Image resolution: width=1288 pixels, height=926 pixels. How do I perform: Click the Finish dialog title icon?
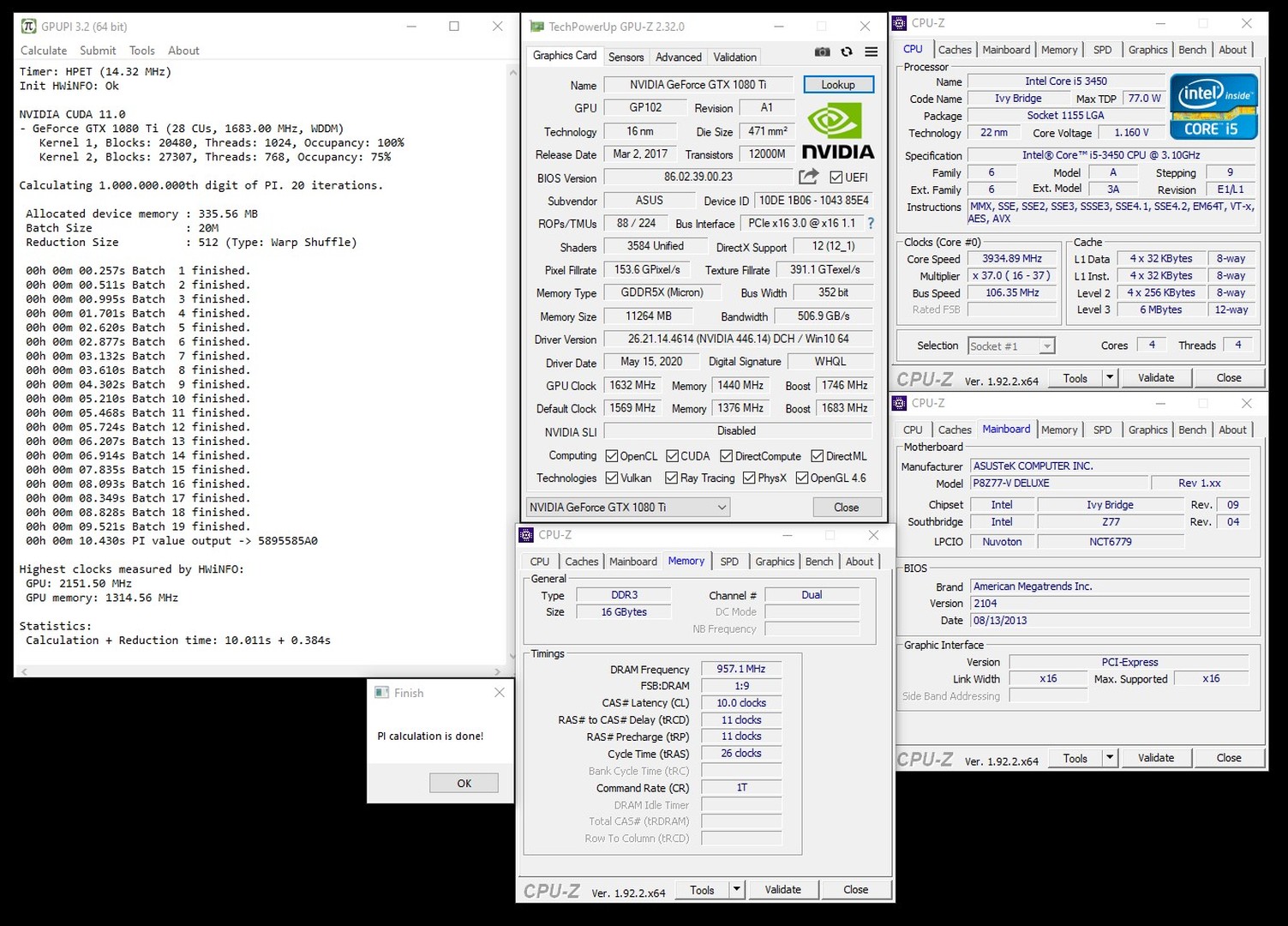tap(382, 693)
